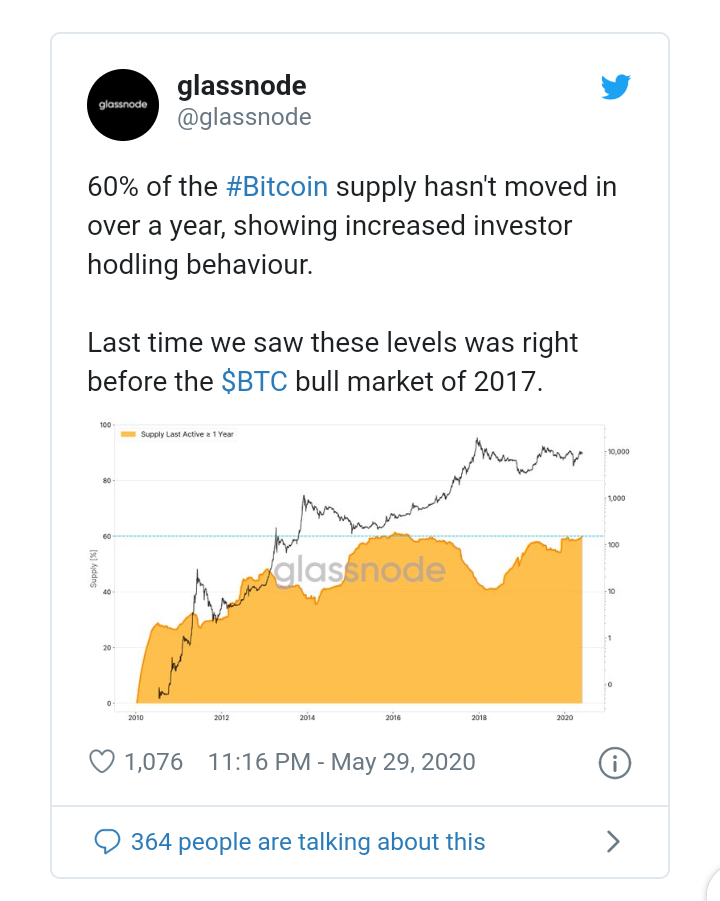720x901 pixels.
Task: Click the 2020 label on chart axis
Action: (565, 718)
